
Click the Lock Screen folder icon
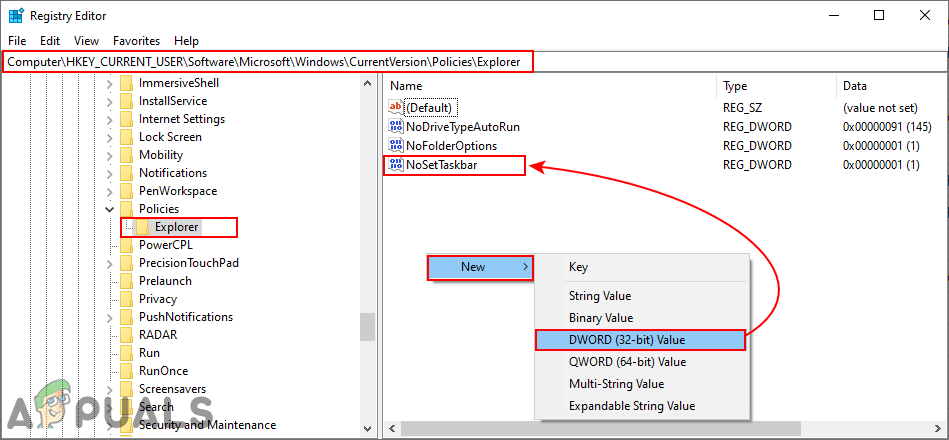coord(126,137)
